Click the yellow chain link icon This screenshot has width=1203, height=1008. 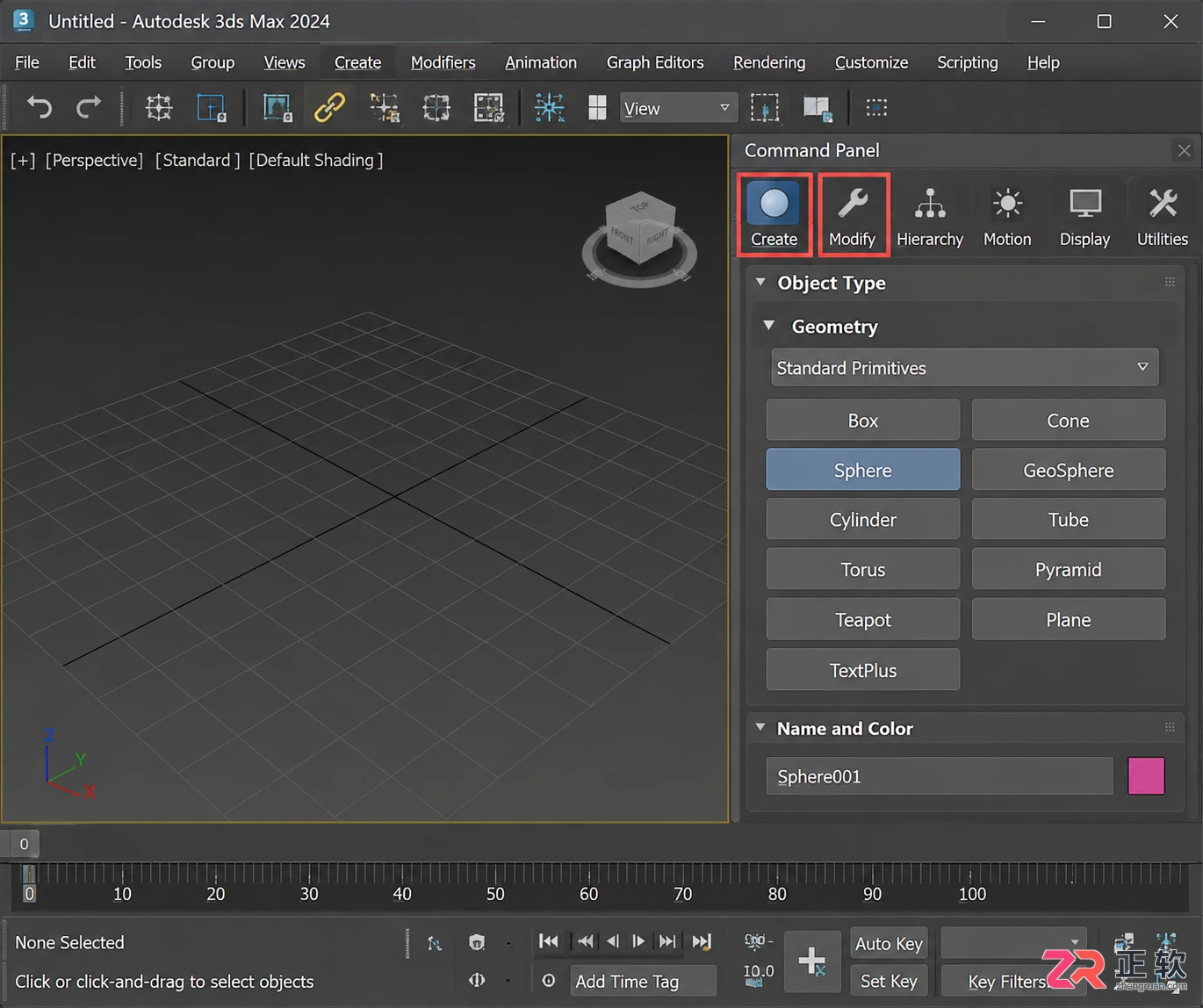point(329,107)
